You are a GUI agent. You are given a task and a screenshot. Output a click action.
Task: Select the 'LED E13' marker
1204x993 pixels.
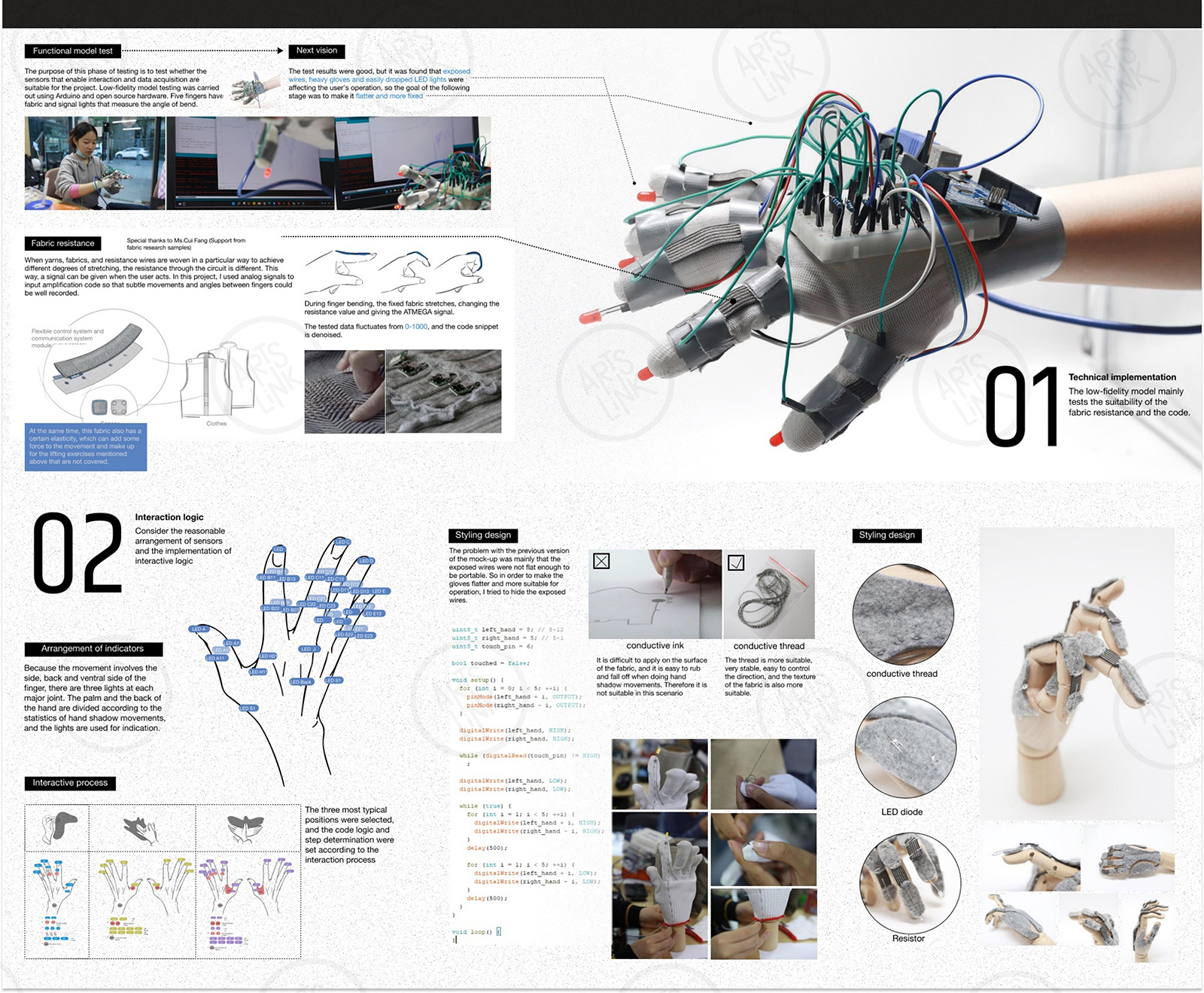(x=374, y=614)
